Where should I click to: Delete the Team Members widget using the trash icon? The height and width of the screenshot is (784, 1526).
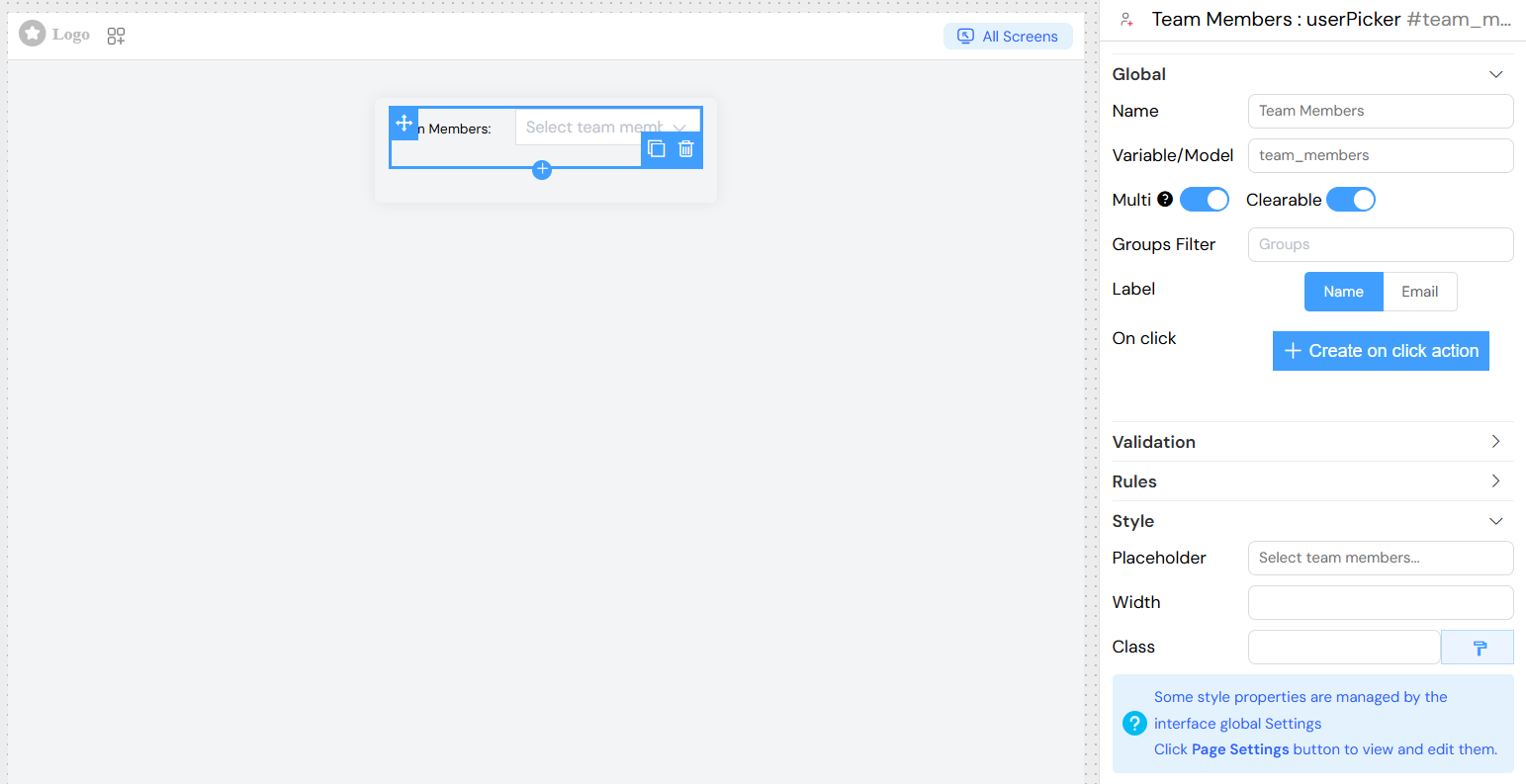click(685, 148)
